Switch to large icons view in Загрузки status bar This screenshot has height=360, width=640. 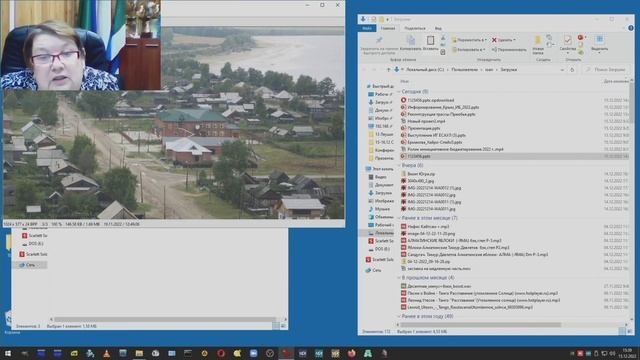(x=629, y=331)
